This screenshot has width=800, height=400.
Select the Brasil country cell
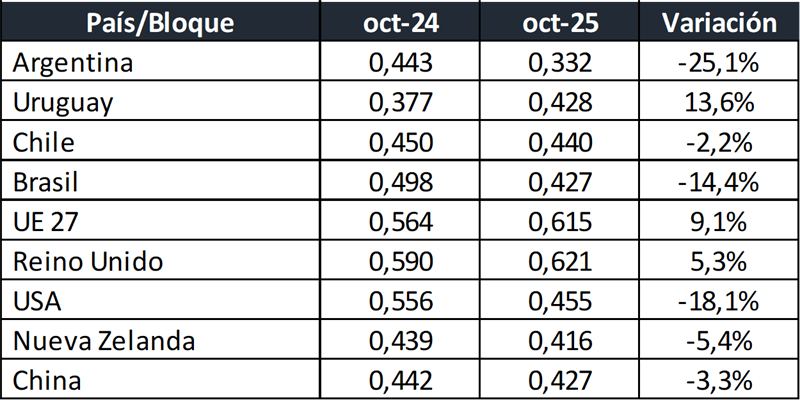click(45, 181)
